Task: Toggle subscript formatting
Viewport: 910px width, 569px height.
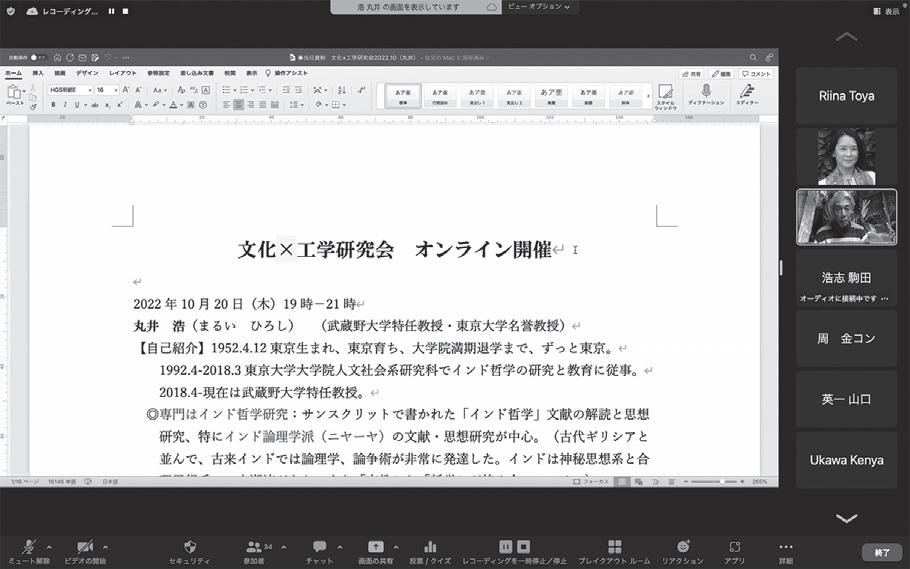Action: click(107, 105)
